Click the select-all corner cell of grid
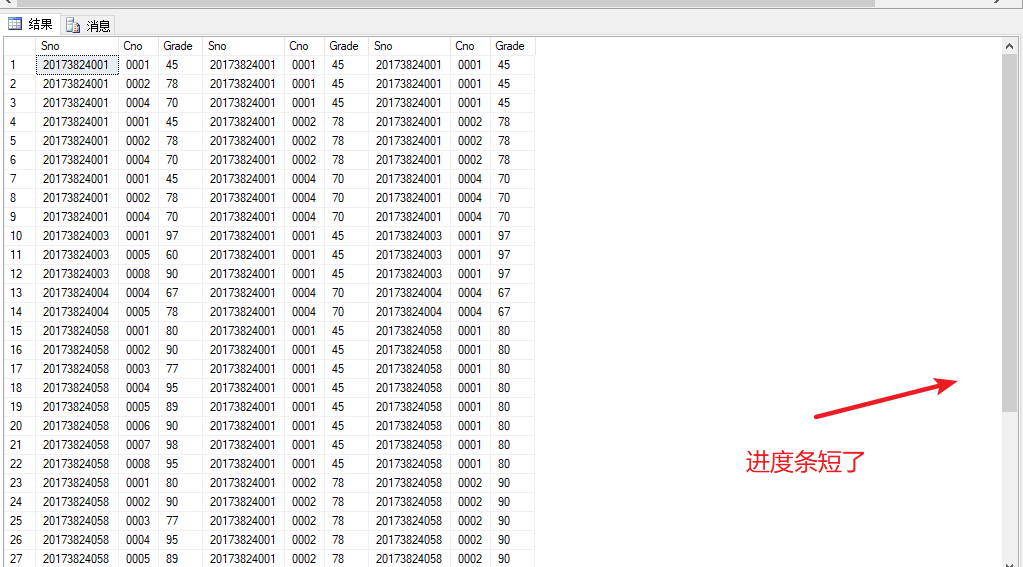Viewport: 1023px width, 567px height. 20,46
